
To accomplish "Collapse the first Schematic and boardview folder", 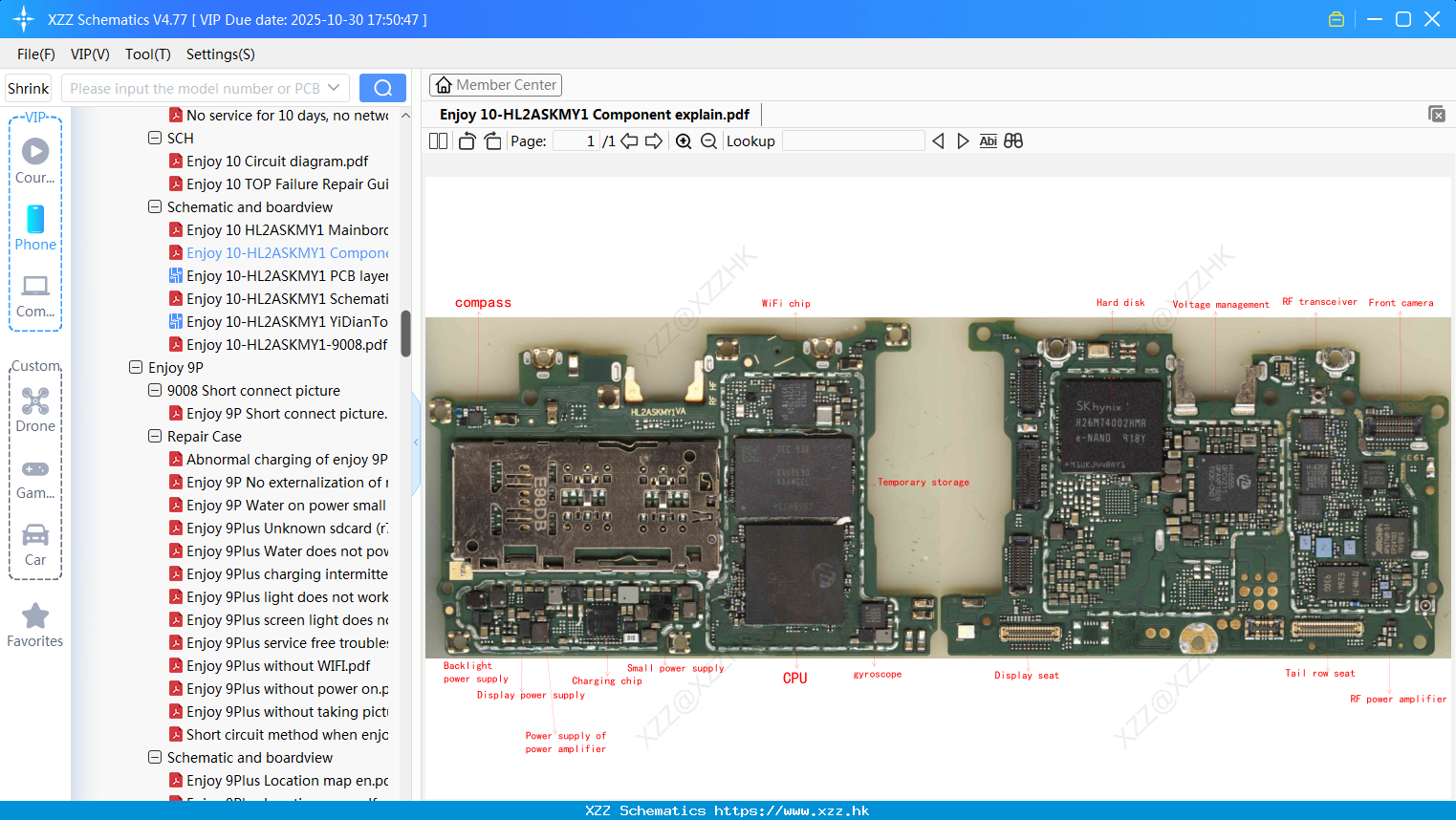I will coord(155,206).
